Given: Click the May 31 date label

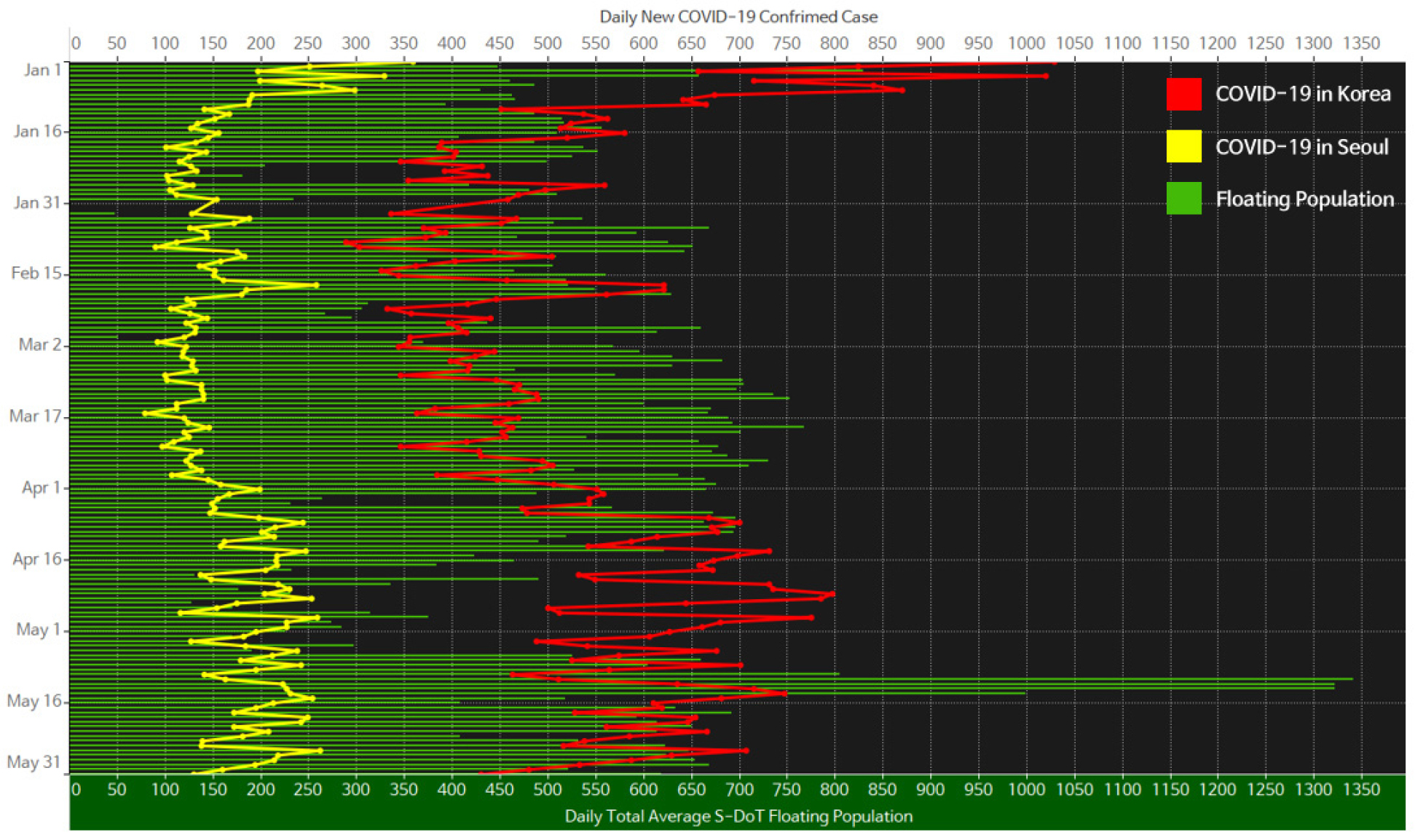Looking at the screenshot, I should [x=33, y=762].
